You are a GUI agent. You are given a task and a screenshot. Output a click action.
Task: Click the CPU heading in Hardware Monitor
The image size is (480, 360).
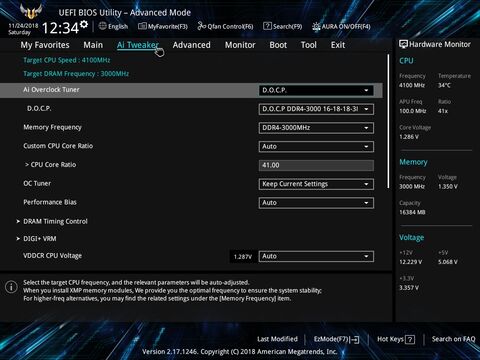406,61
